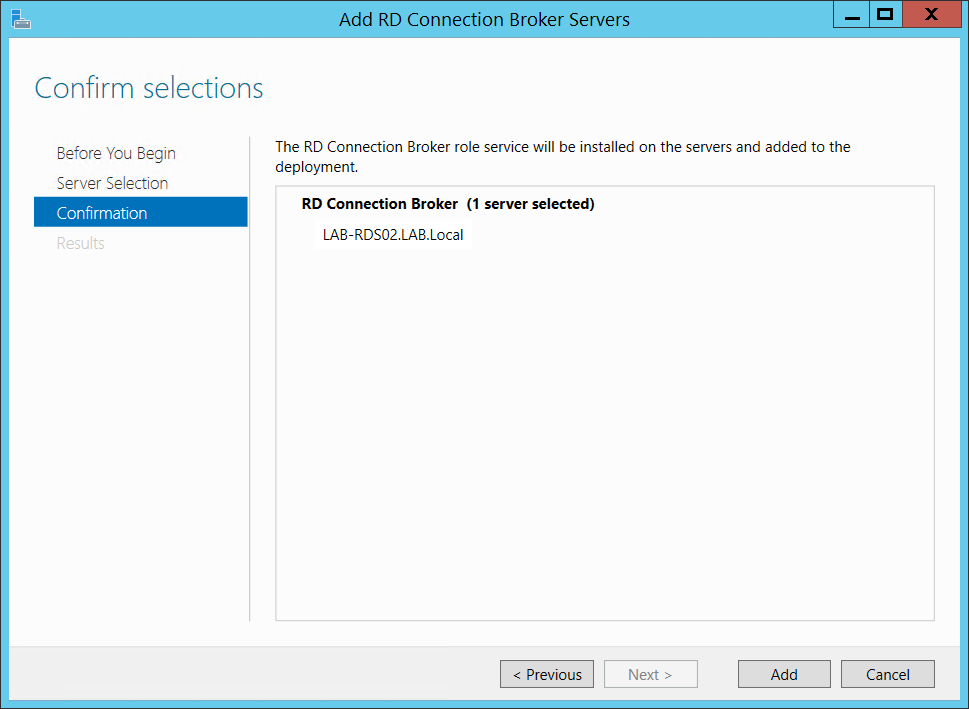Click the empty area of the selections list
The width and height of the screenshot is (969, 709).
point(604,430)
